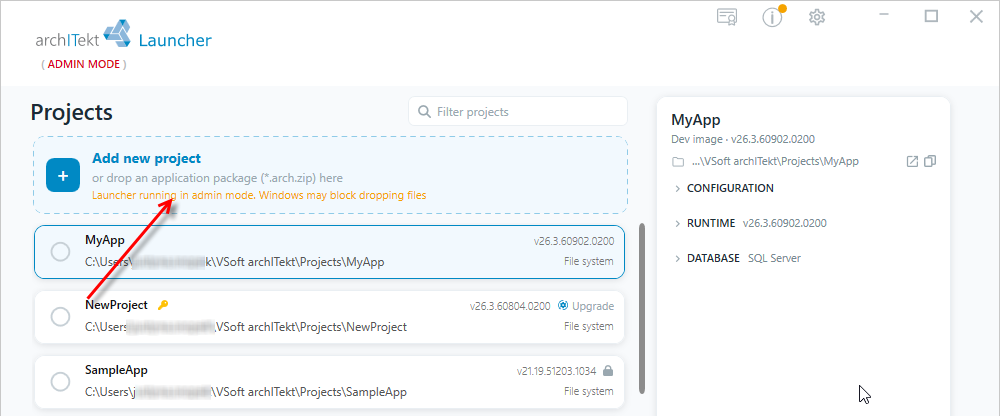Open the info notifications icon
1000x416 pixels.
click(773, 17)
